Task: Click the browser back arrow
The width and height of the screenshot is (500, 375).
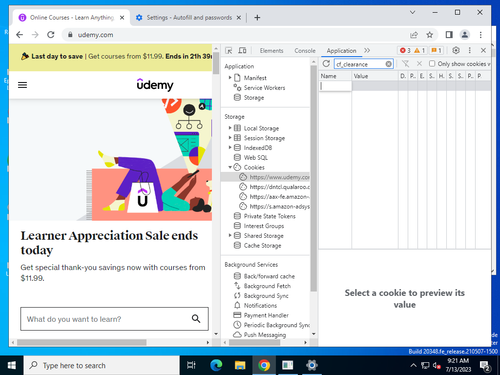Action: pyautogui.click(x=20, y=35)
